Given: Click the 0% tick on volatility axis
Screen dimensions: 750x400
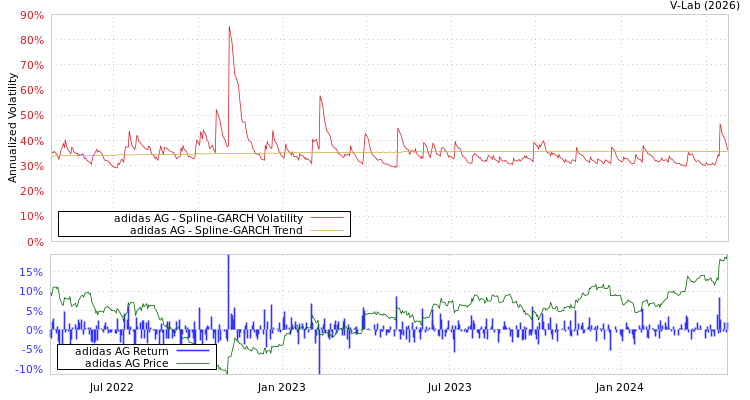Looking at the screenshot, I should coord(35,242).
